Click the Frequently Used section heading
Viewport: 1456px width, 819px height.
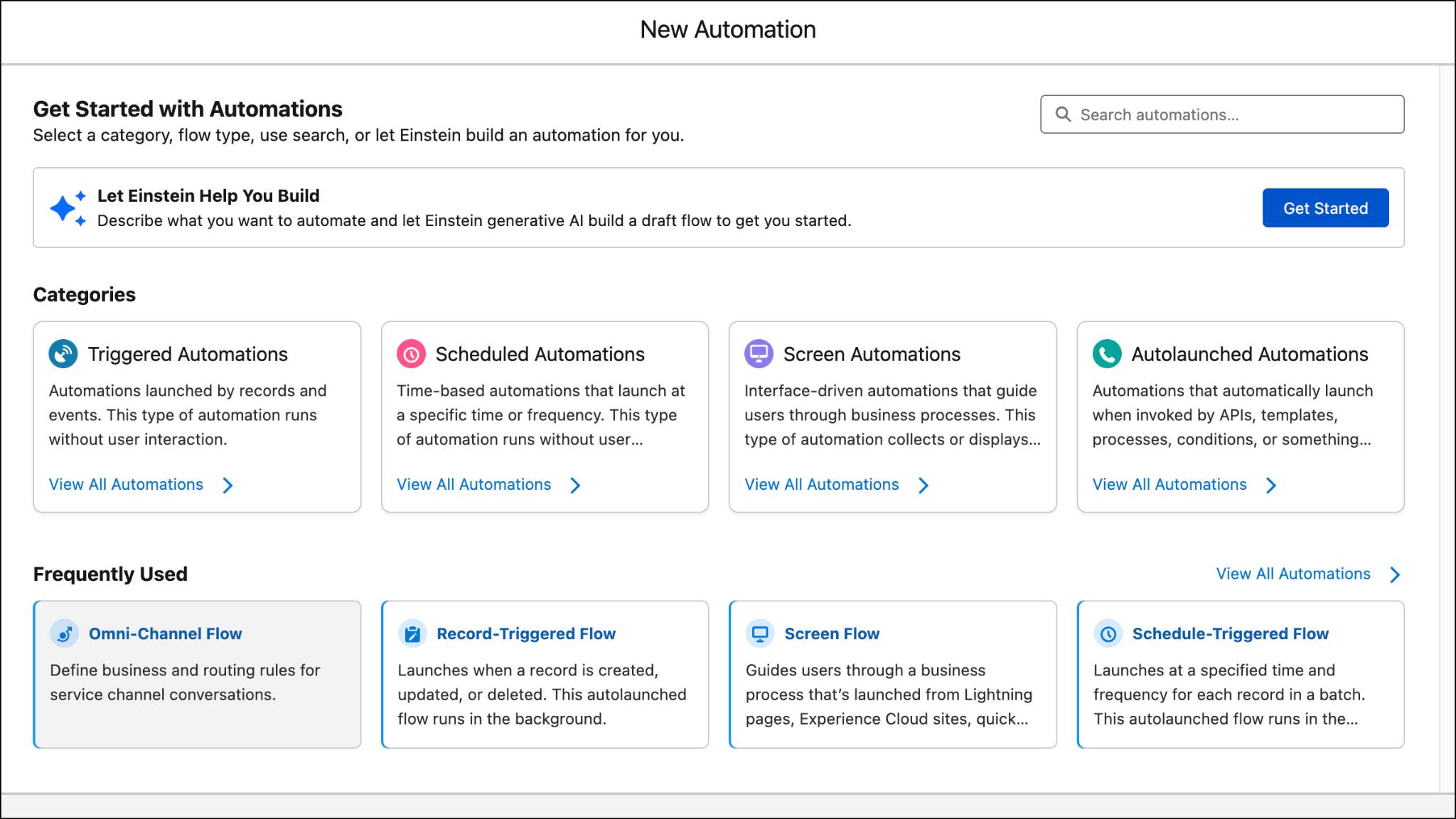(110, 574)
